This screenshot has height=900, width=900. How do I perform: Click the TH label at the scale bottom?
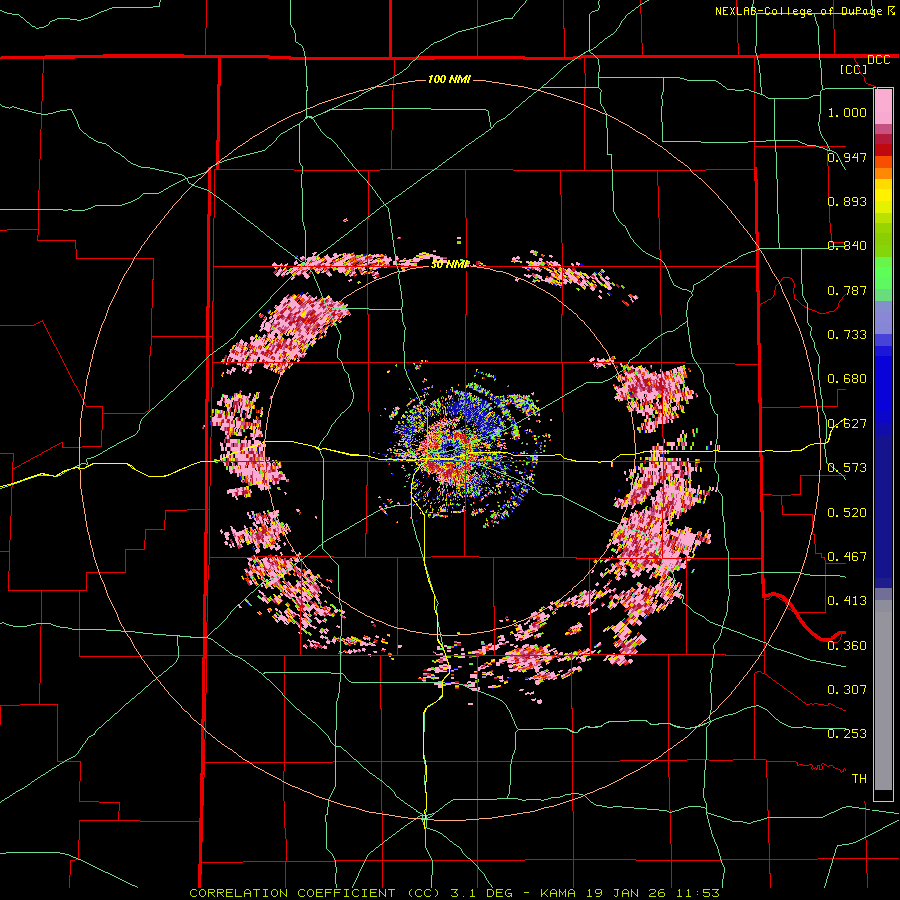pos(859,779)
